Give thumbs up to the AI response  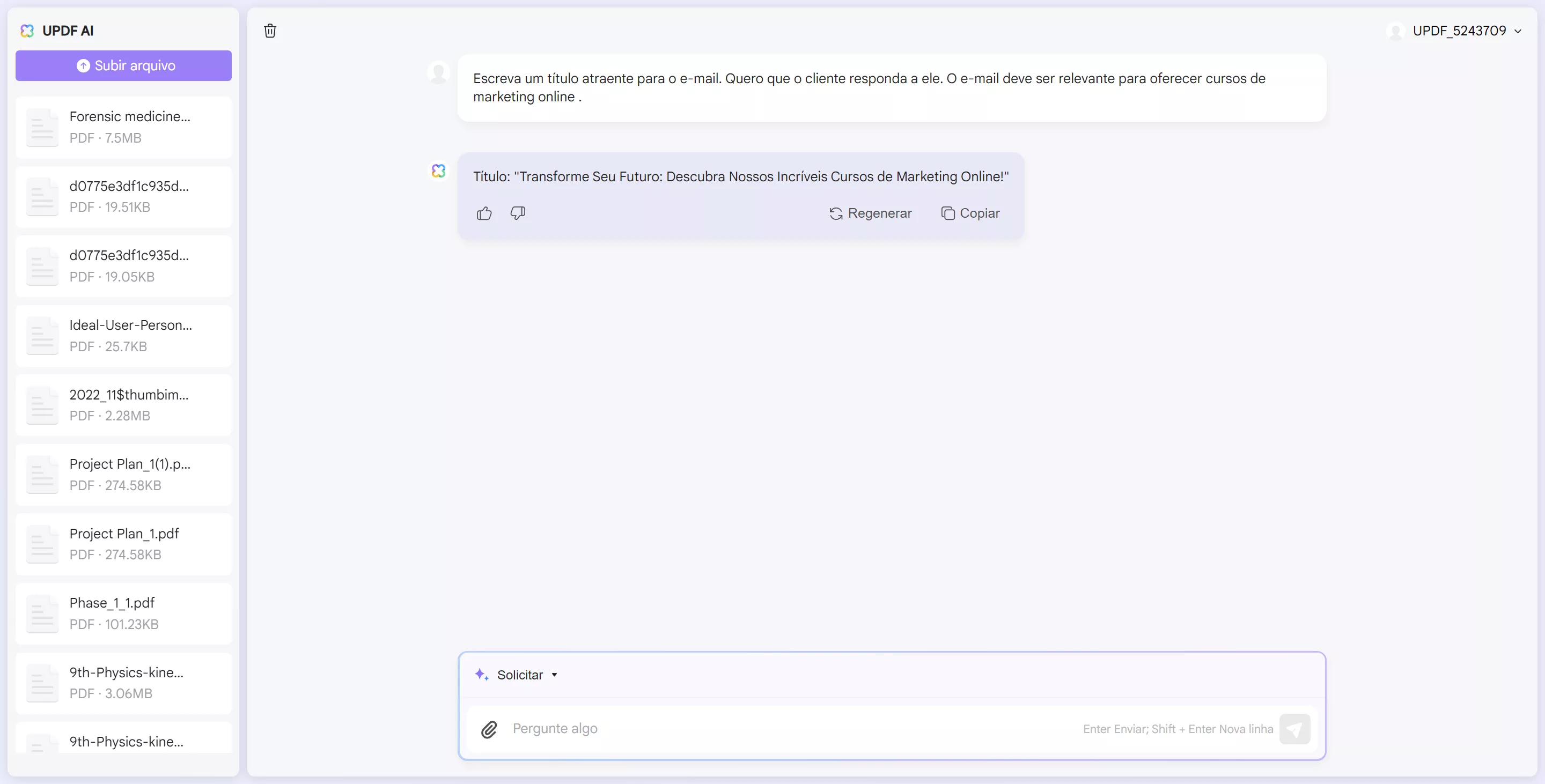tap(484, 213)
